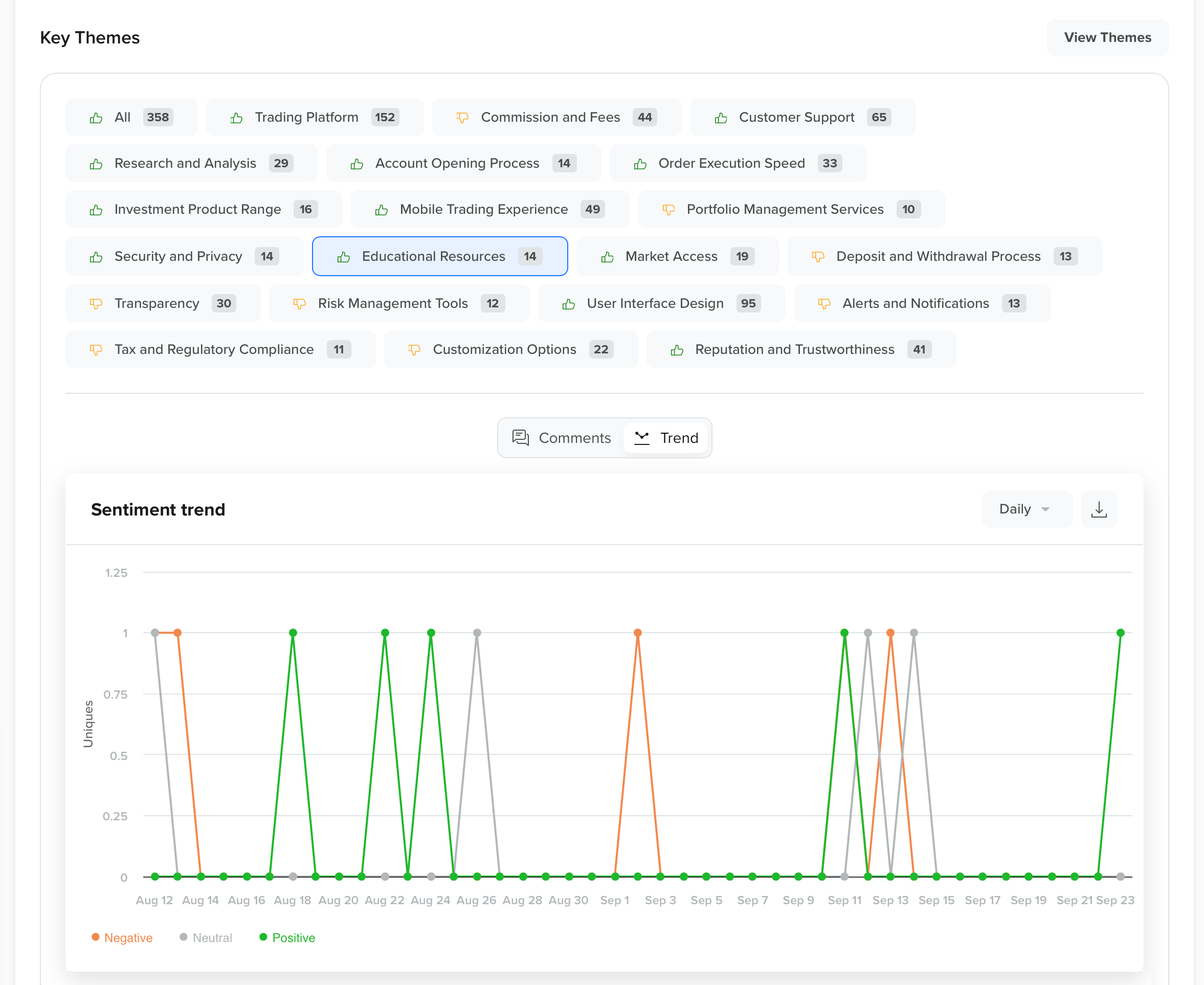Click thumbs-up icon on Market Access chip

(x=607, y=256)
